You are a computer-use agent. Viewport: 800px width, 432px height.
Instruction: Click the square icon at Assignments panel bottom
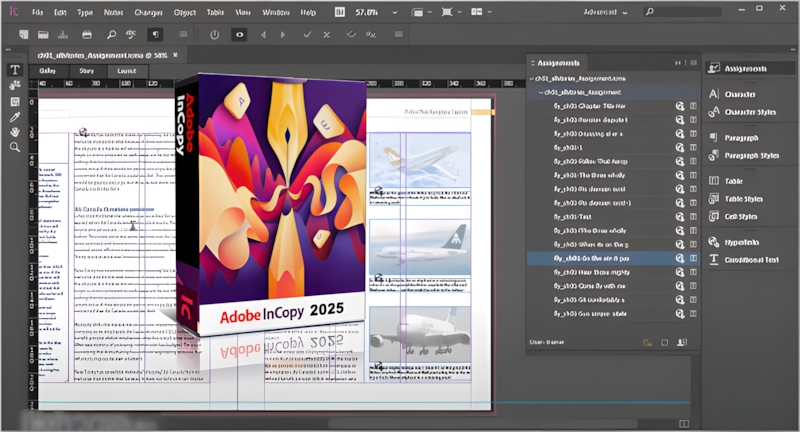(664, 342)
